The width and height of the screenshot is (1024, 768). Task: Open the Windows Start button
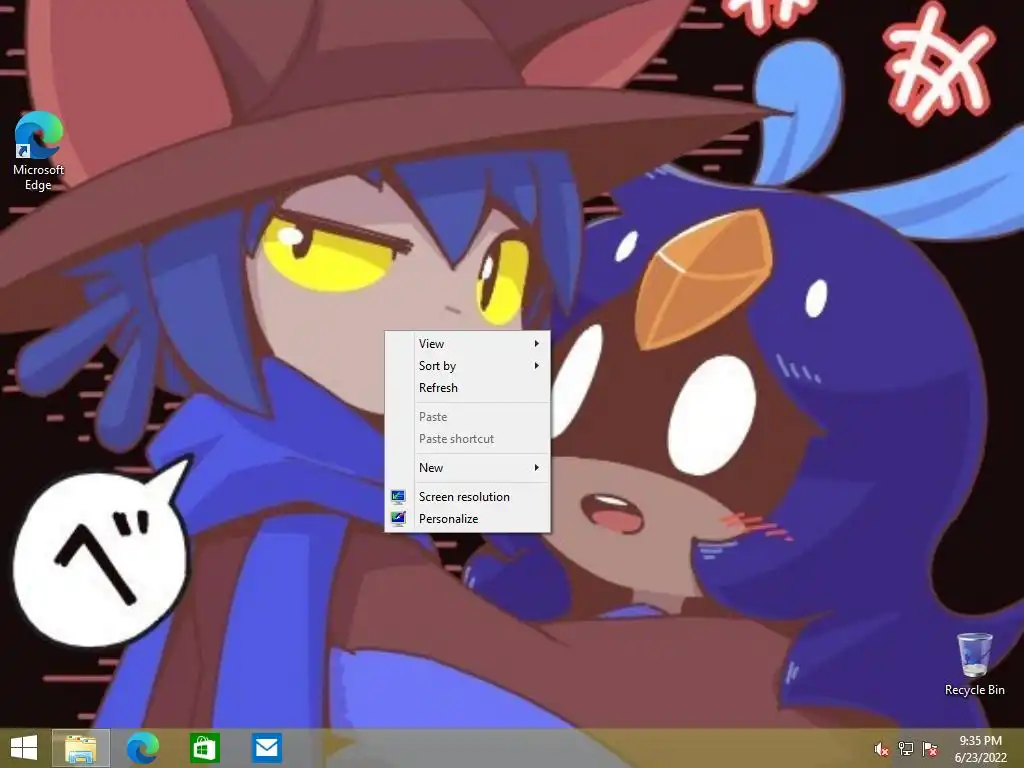tap(24, 748)
